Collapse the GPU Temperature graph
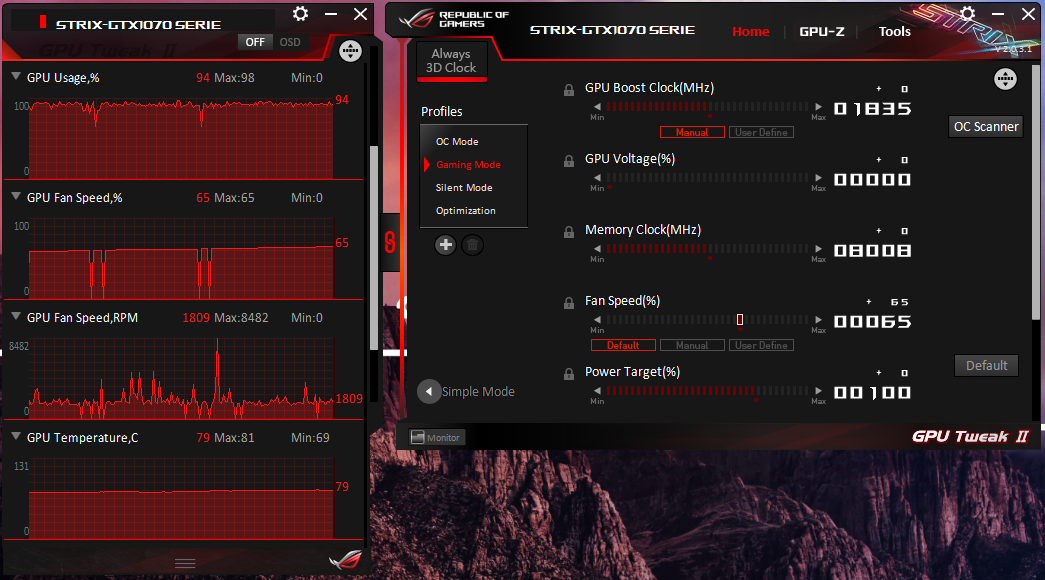1045x580 pixels. point(16,437)
